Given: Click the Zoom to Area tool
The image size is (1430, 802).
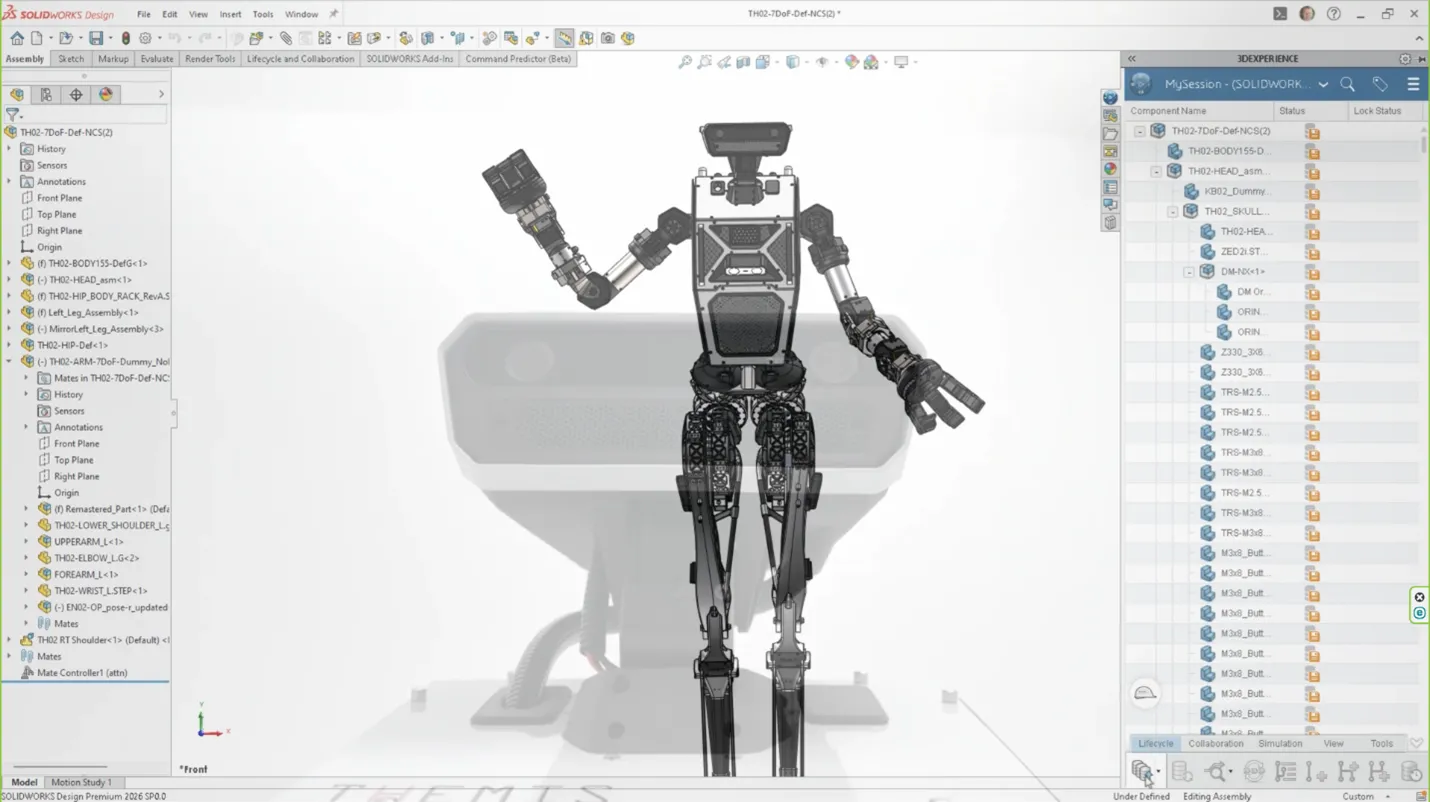Looking at the screenshot, I should click(x=704, y=62).
